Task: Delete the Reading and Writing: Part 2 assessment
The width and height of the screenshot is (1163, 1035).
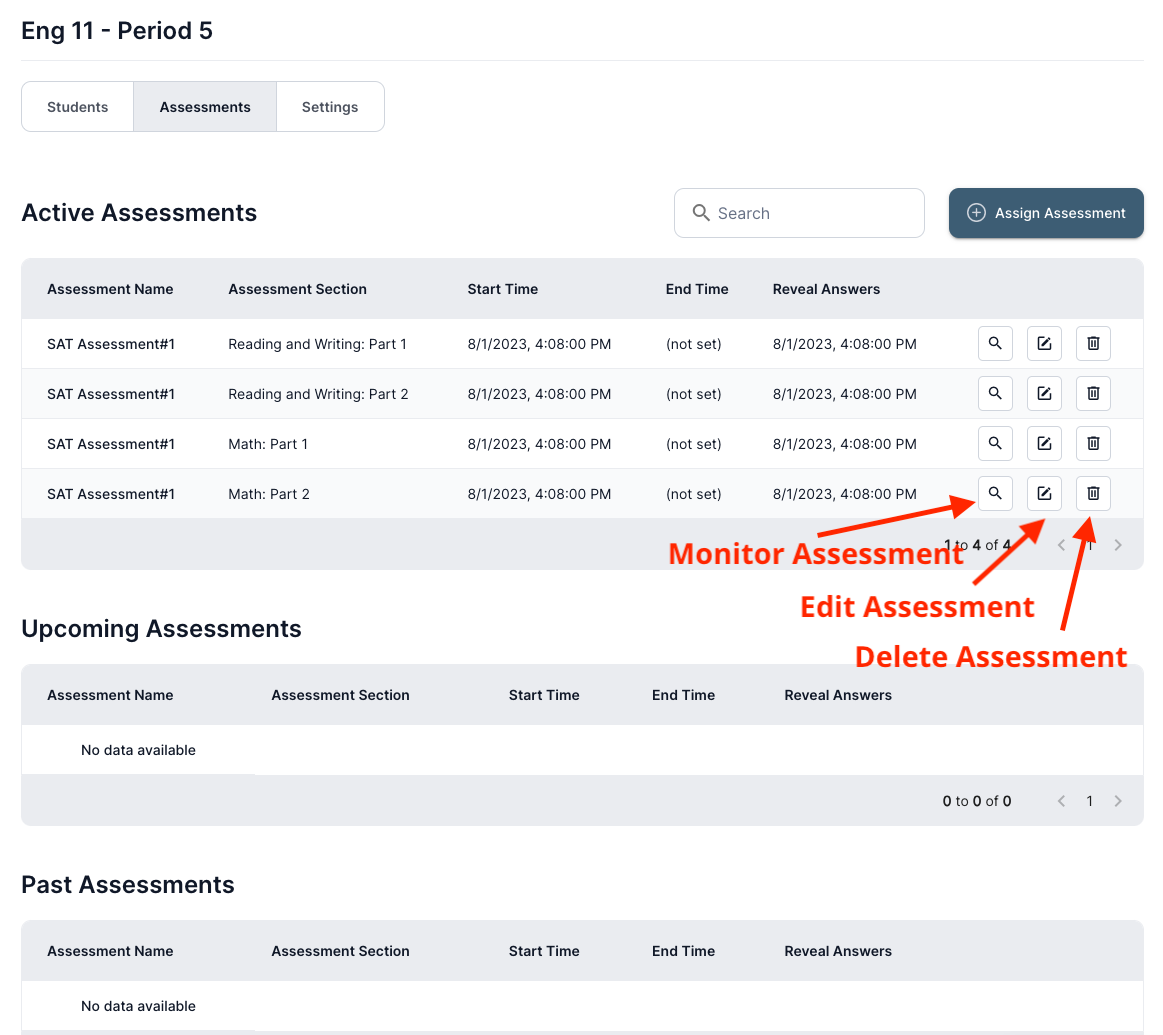Action: point(1093,393)
